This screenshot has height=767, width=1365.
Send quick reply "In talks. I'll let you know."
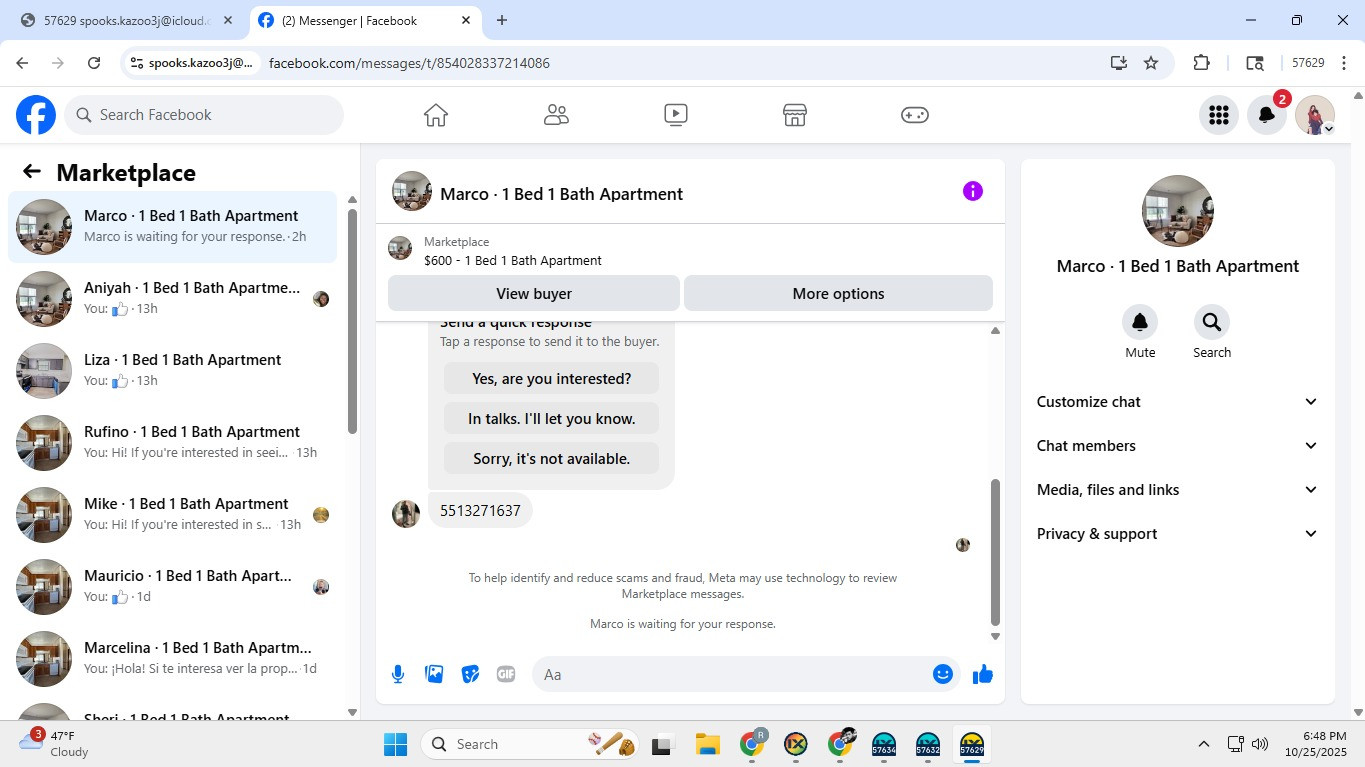[x=552, y=418]
